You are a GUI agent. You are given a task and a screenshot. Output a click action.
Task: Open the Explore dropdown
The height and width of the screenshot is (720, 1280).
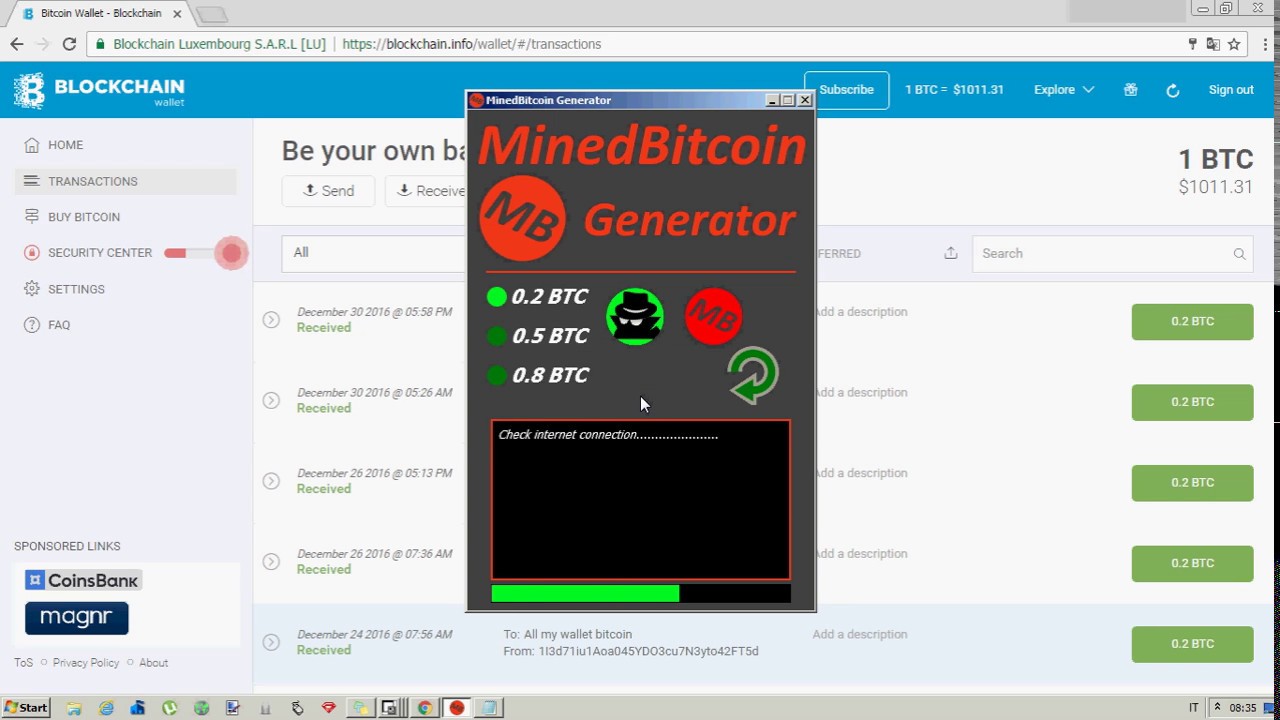[x=1064, y=90]
